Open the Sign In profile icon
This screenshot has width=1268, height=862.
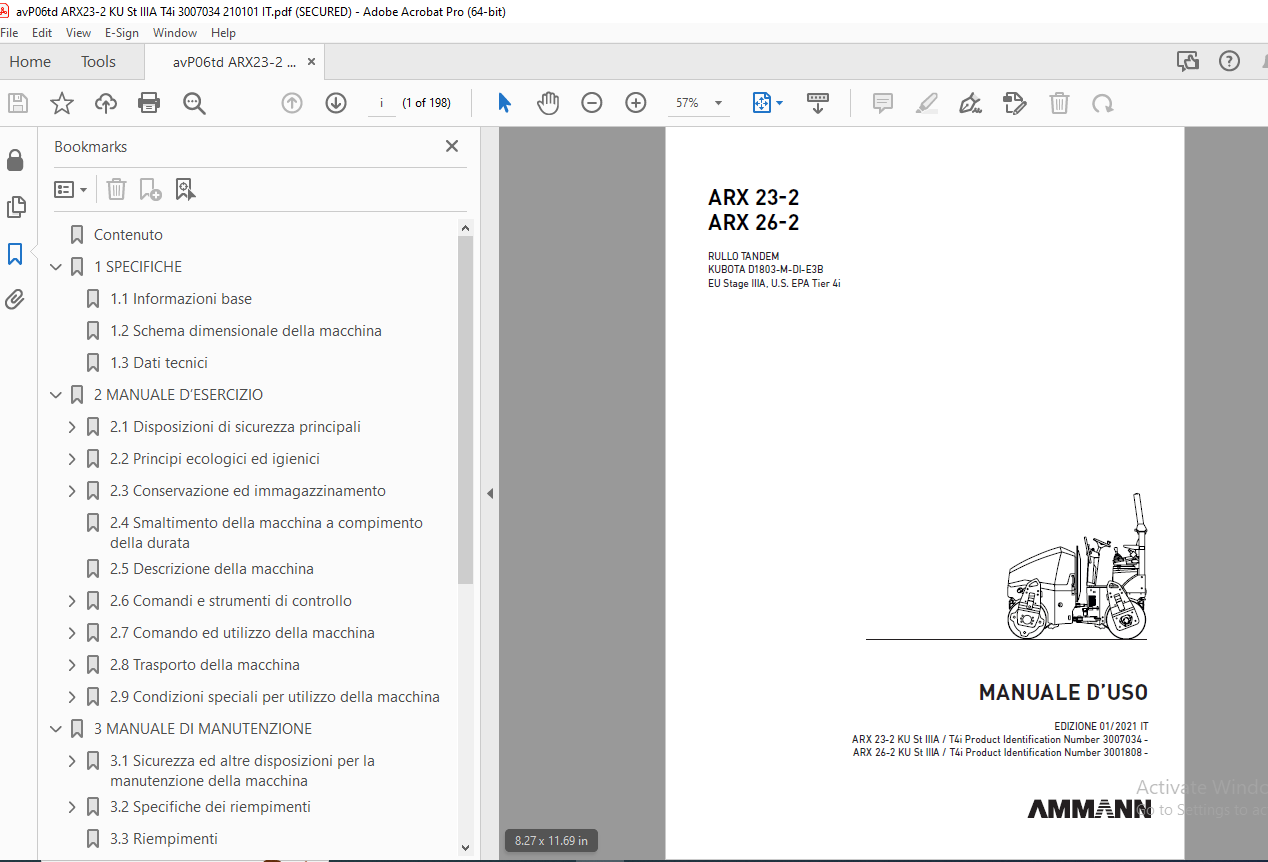point(1264,61)
